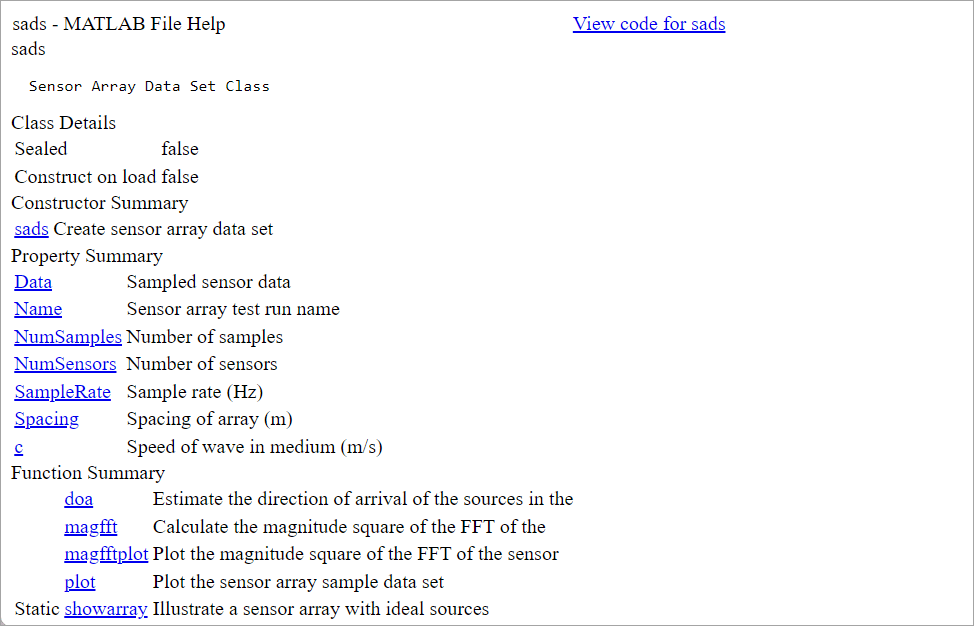The width and height of the screenshot is (974, 626).
Task: Click the Spacing property link
Action: [46, 419]
